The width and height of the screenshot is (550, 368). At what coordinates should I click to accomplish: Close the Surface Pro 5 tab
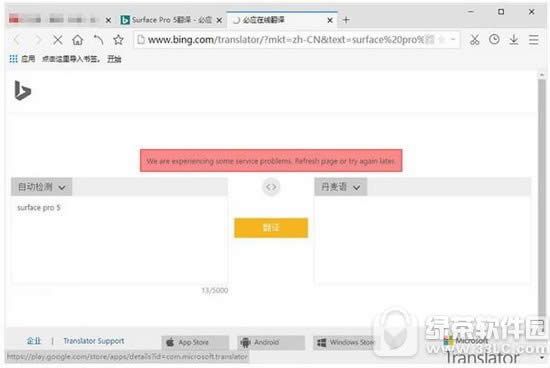click(219, 20)
